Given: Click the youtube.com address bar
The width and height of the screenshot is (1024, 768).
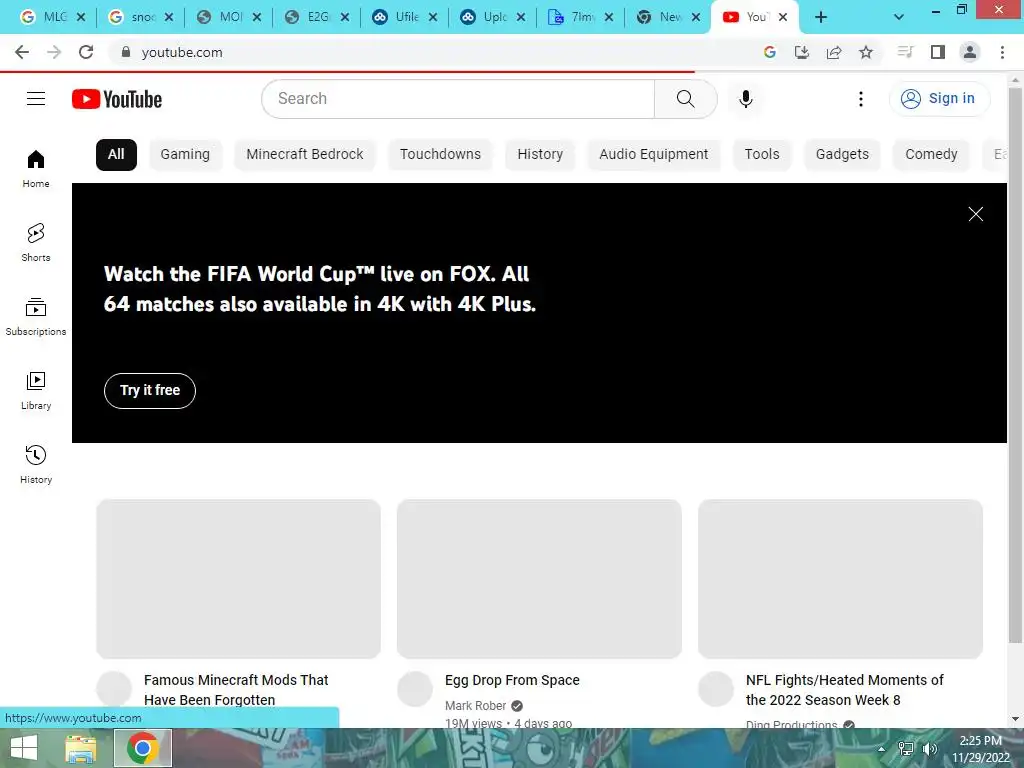Looking at the screenshot, I should pos(431,52).
